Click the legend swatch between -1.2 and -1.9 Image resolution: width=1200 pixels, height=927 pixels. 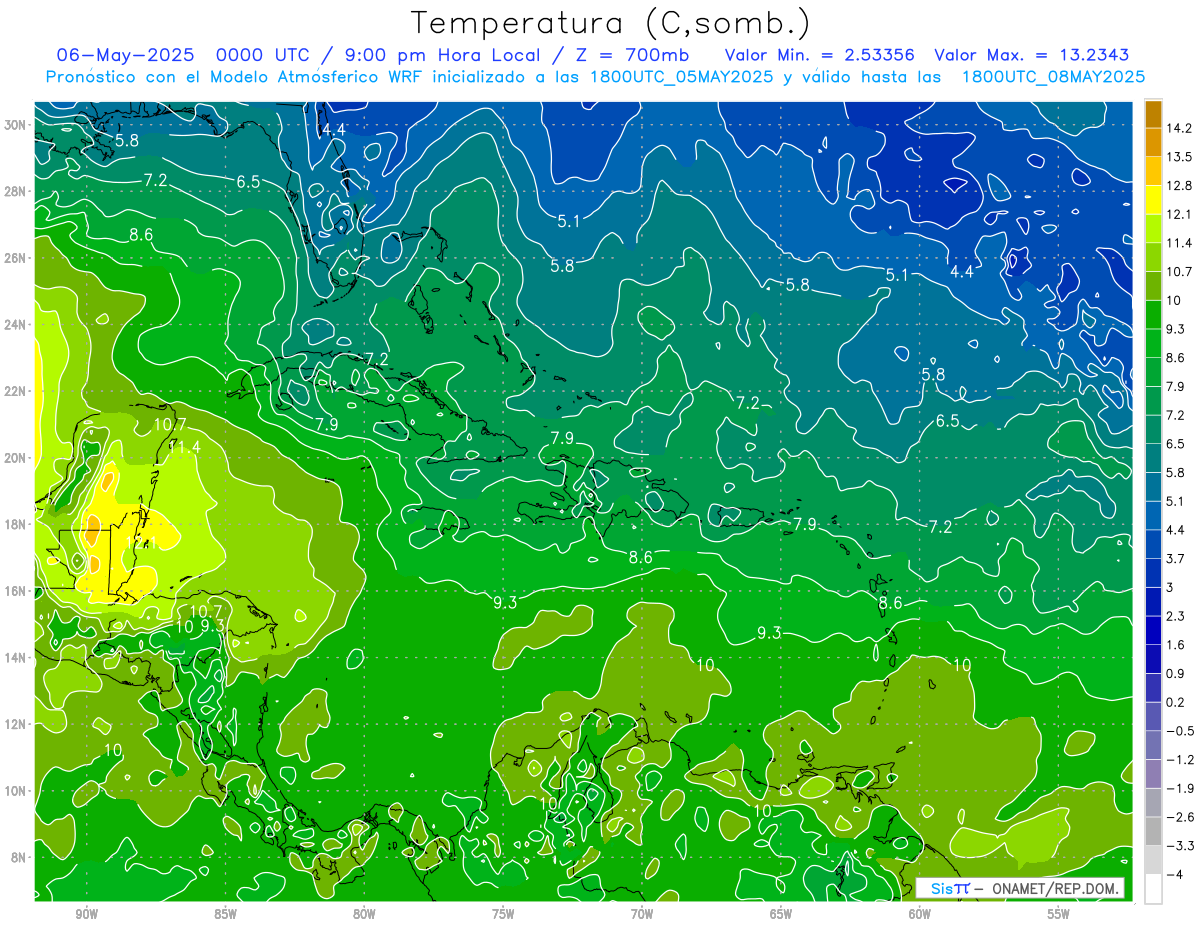(x=1153, y=773)
